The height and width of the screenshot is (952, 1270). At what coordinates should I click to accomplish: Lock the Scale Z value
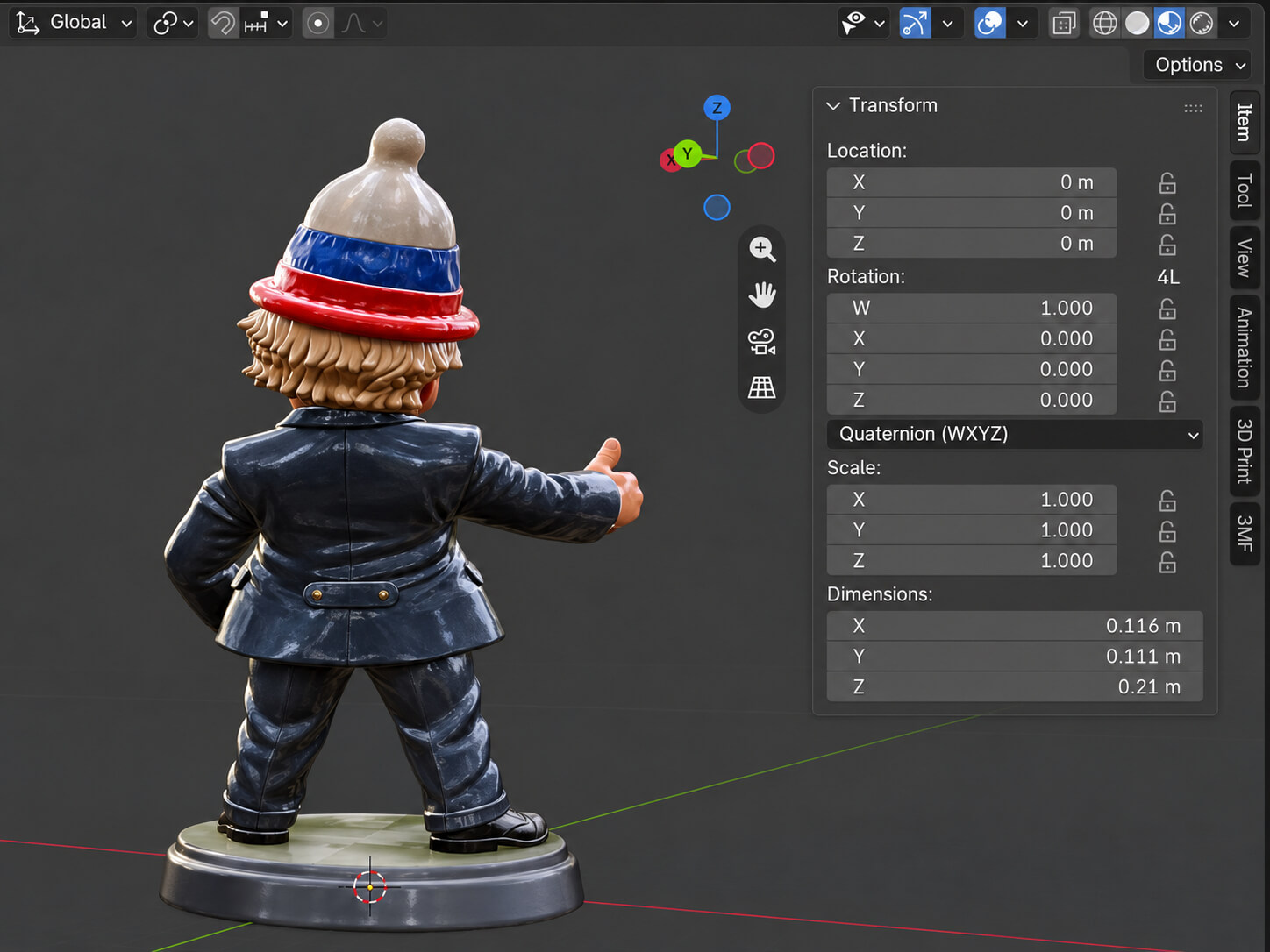tap(1167, 561)
